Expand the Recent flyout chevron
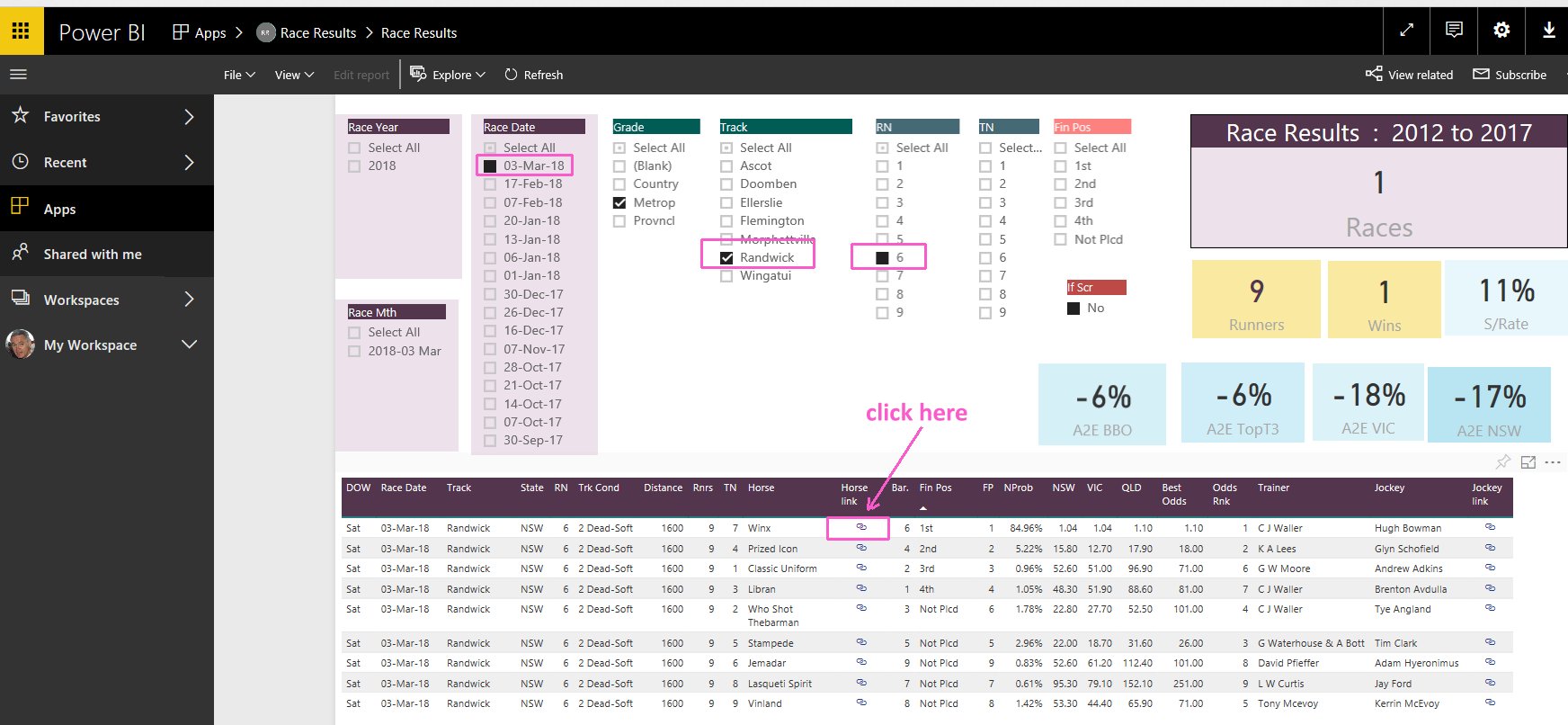Image resolution: width=1568 pixels, height=725 pixels. [x=189, y=162]
